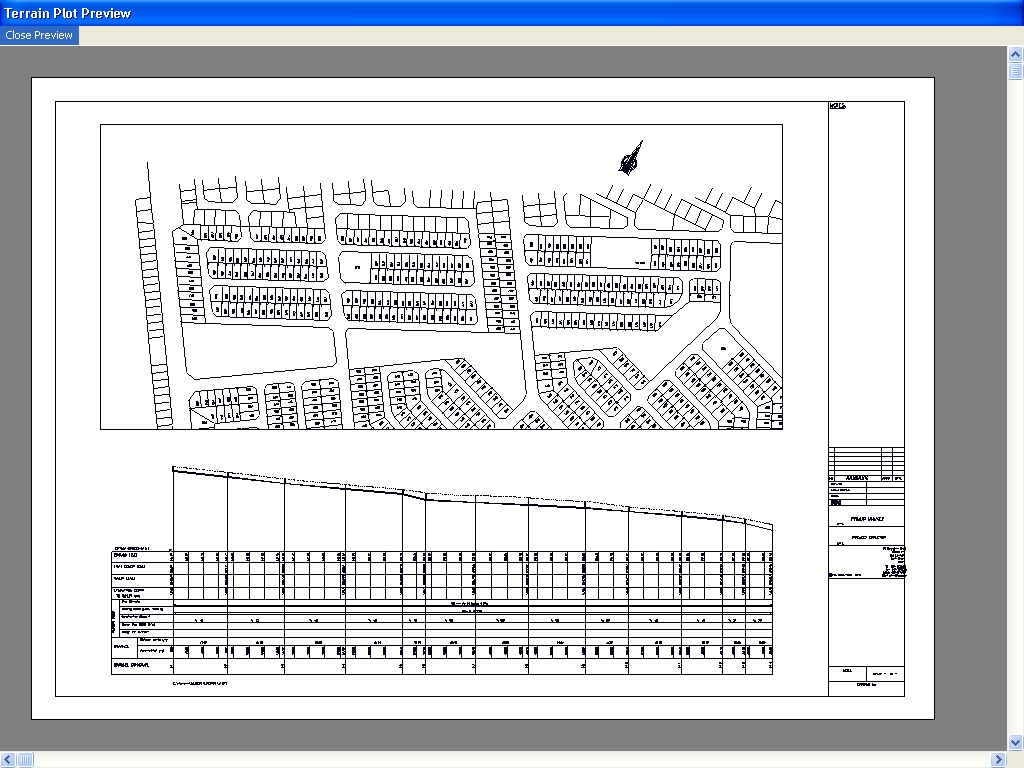1024x768 pixels.
Task: Click the vertical scrollbar down arrow
Action: 1016,743
